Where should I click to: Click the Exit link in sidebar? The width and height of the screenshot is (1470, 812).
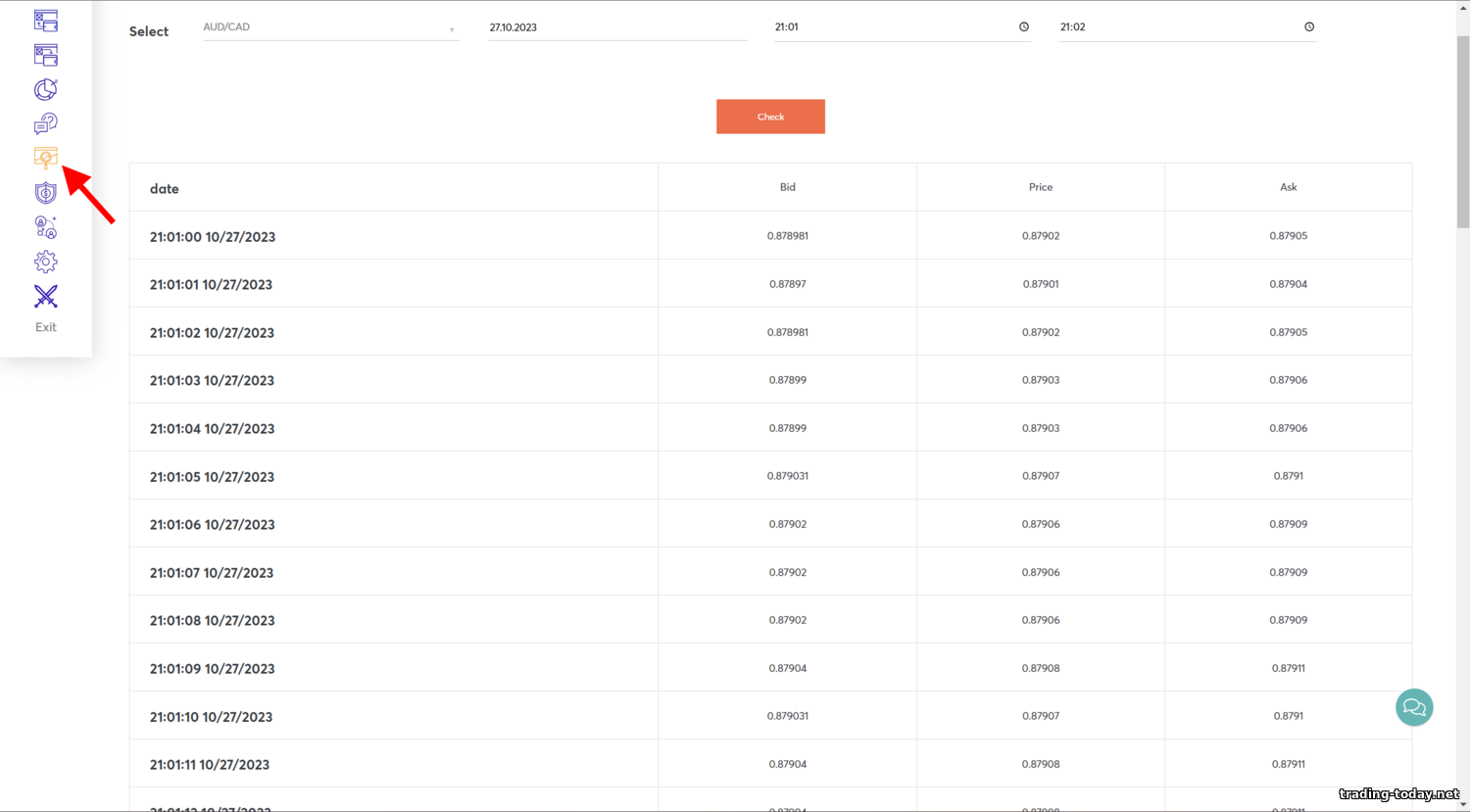[x=45, y=327]
